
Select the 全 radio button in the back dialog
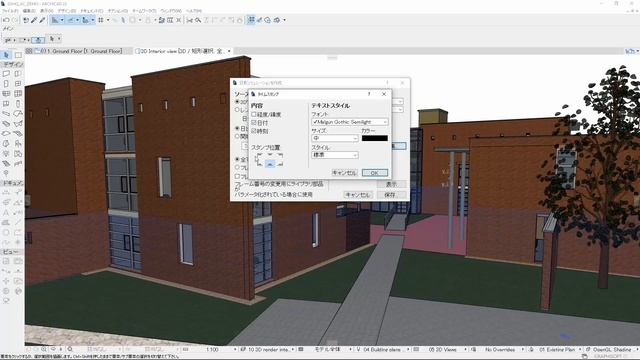click(237, 159)
